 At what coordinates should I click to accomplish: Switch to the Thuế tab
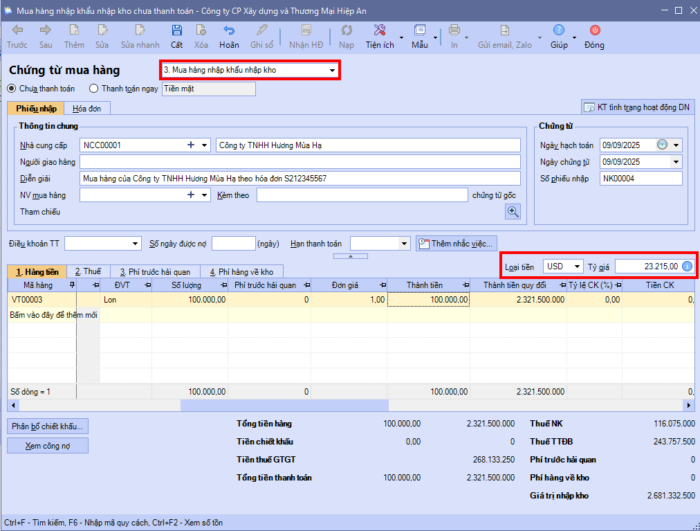pos(86,271)
